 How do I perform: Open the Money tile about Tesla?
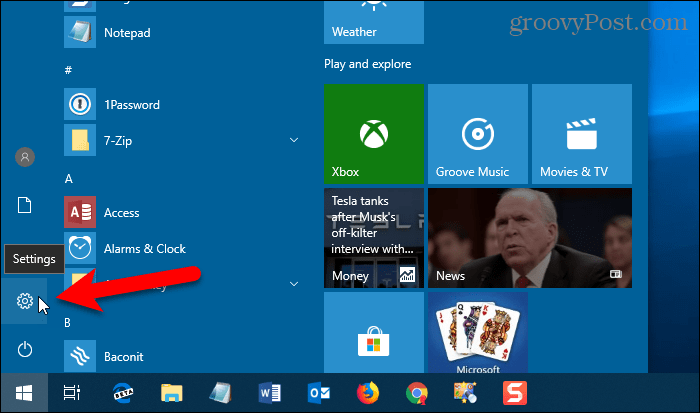point(374,238)
